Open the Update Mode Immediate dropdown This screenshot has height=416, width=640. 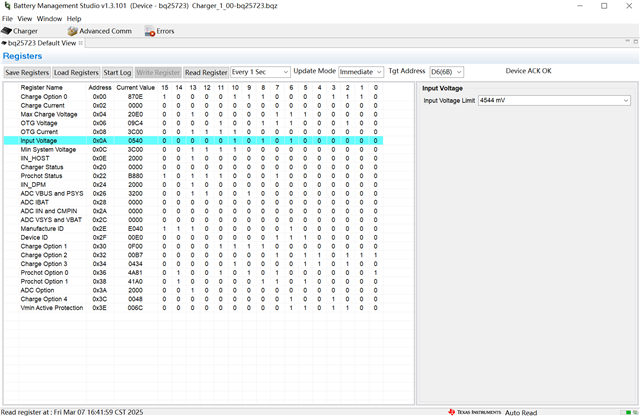click(x=361, y=72)
